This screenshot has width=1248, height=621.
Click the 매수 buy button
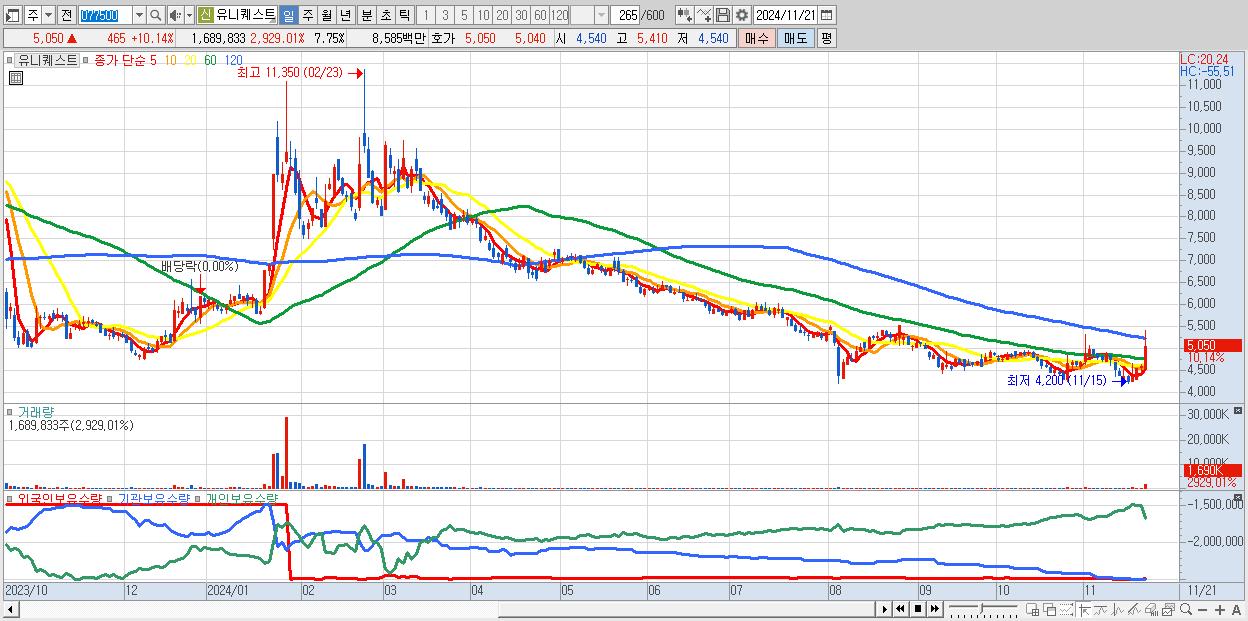tap(756, 38)
